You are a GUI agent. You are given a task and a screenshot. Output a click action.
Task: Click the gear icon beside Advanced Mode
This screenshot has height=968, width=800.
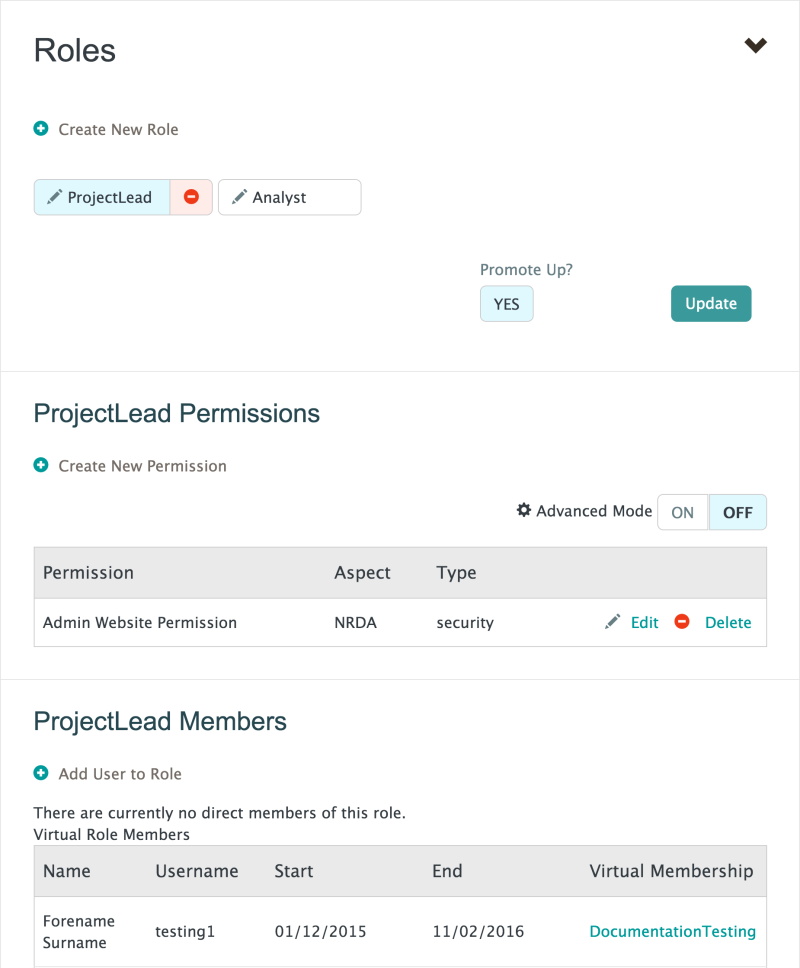pos(524,511)
